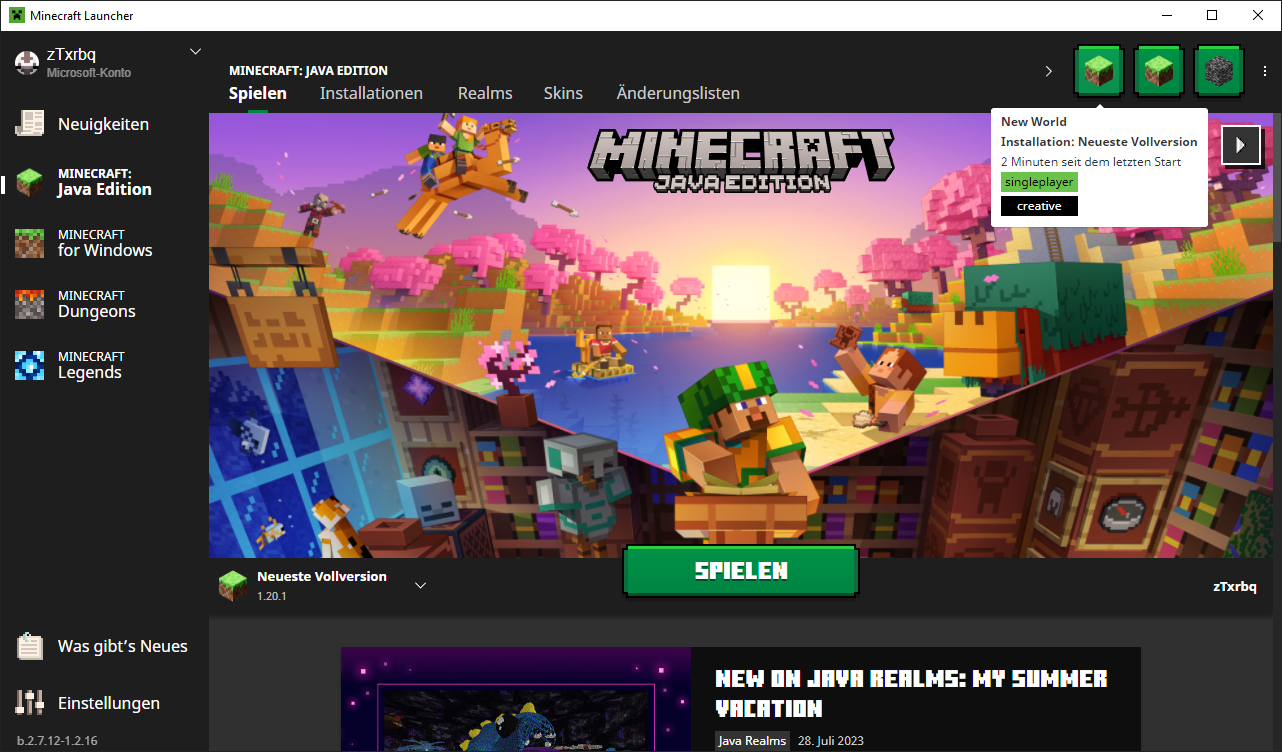Viewport: 1282px width, 752px height.
Task: Select Minecraft: Java Edition in the sidebar
Action: [104, 182]
